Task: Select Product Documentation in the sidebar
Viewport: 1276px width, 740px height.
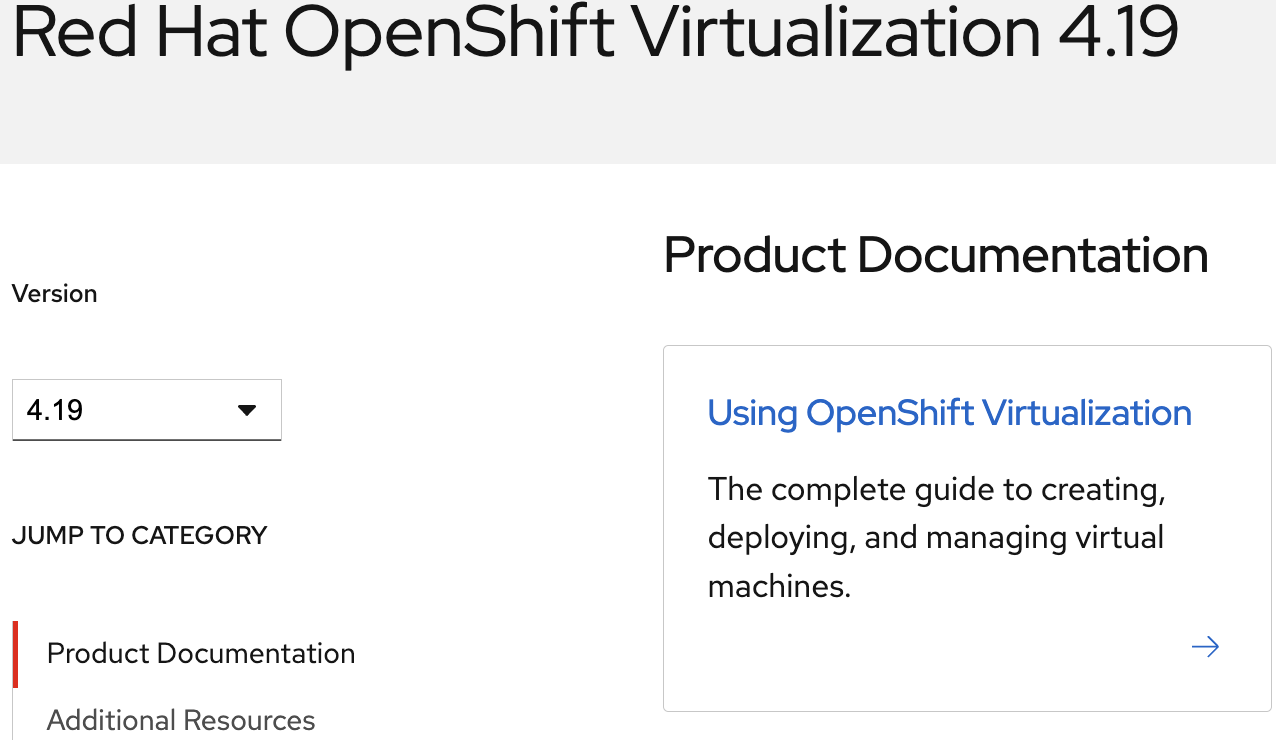Action: [x=201, y=654]
